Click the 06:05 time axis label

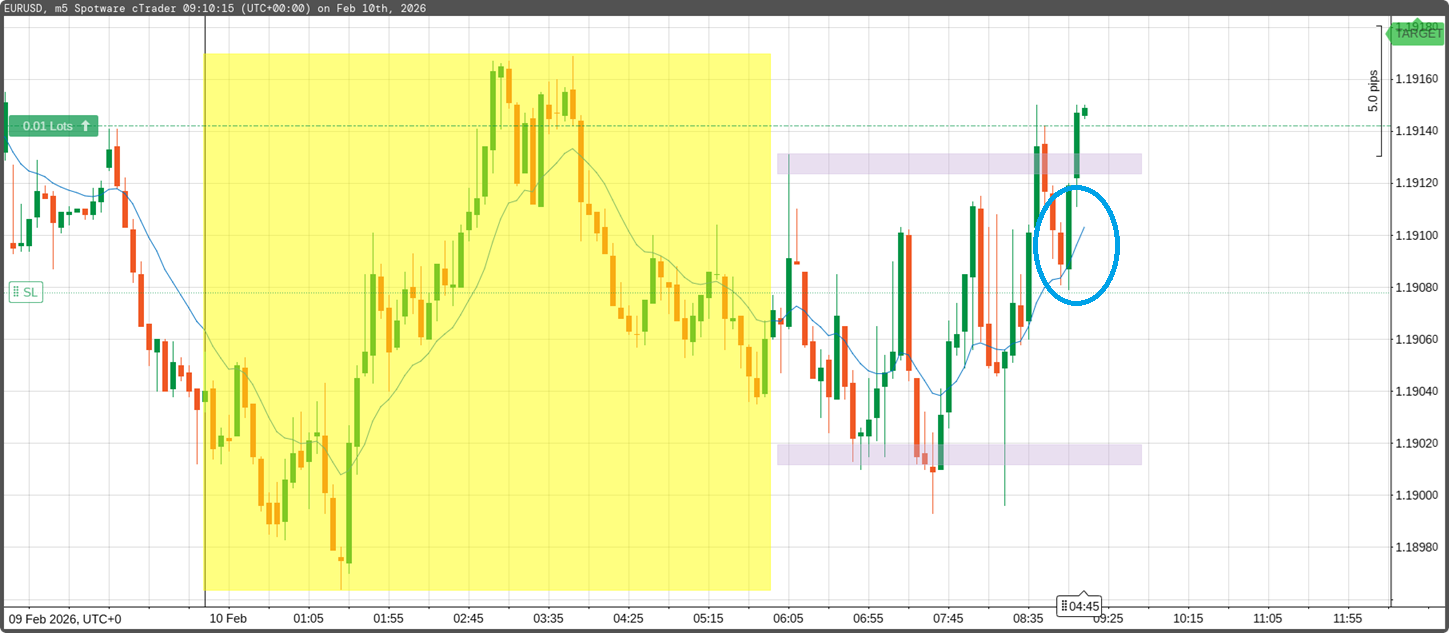(x=788, y=619)
